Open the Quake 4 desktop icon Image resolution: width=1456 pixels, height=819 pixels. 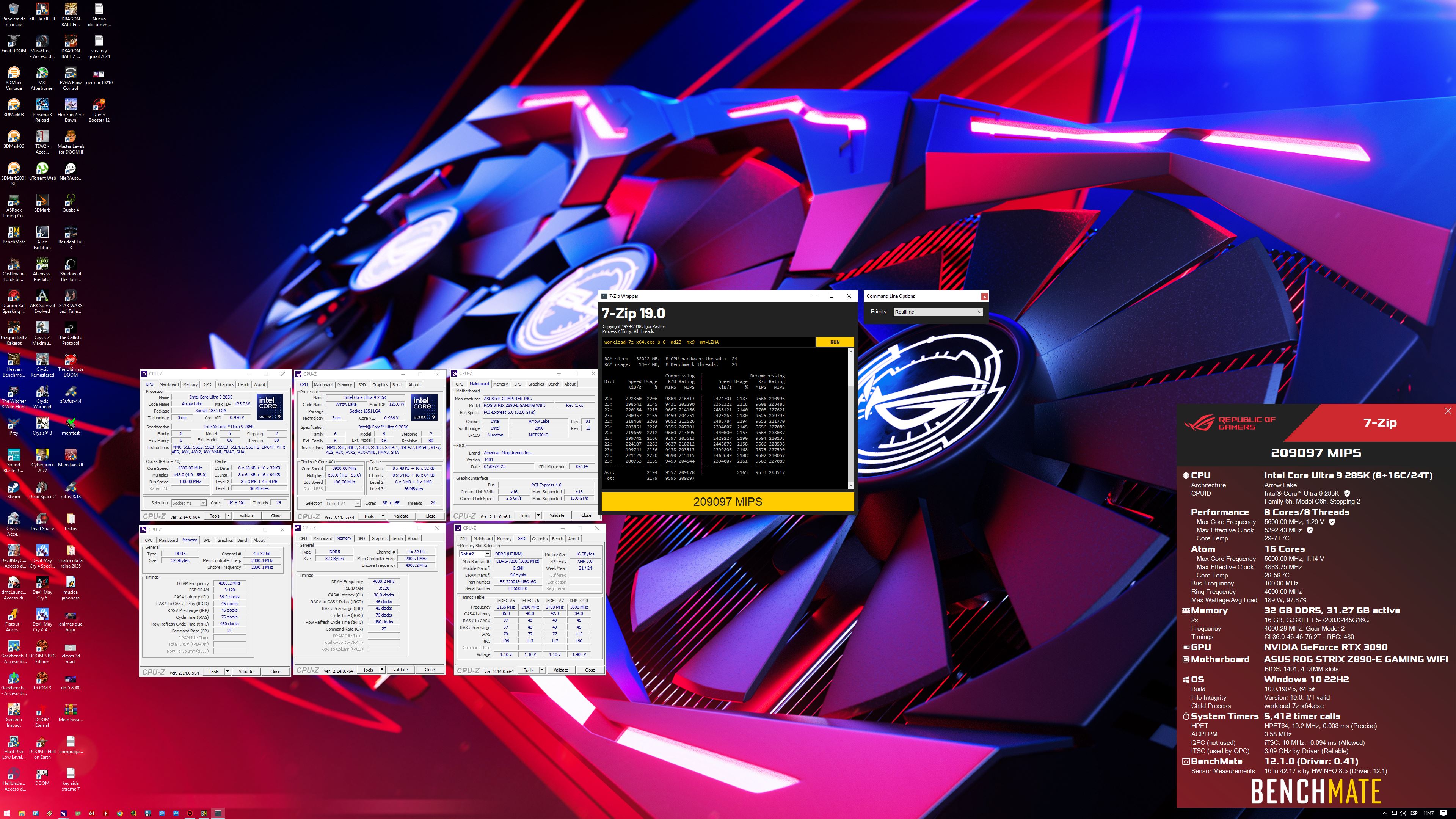click(70, 203)
